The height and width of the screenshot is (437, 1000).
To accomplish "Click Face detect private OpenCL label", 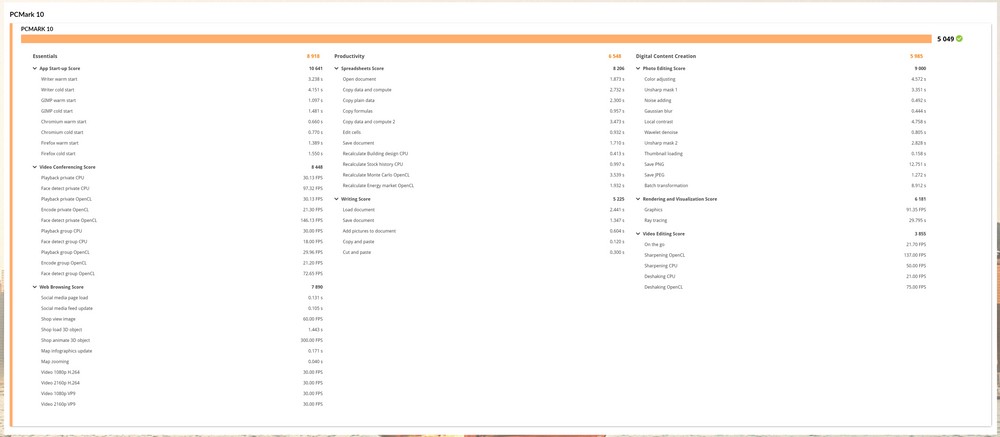I will [x=69, y=220].
